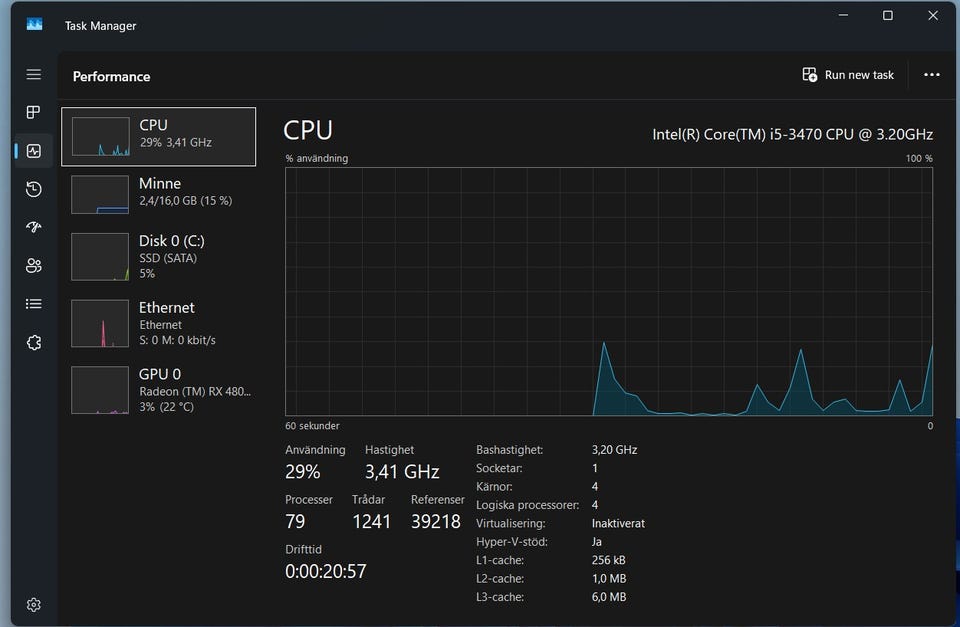Open the Startup apps page icon
This screenshot has width=960, height=627.
34,227
